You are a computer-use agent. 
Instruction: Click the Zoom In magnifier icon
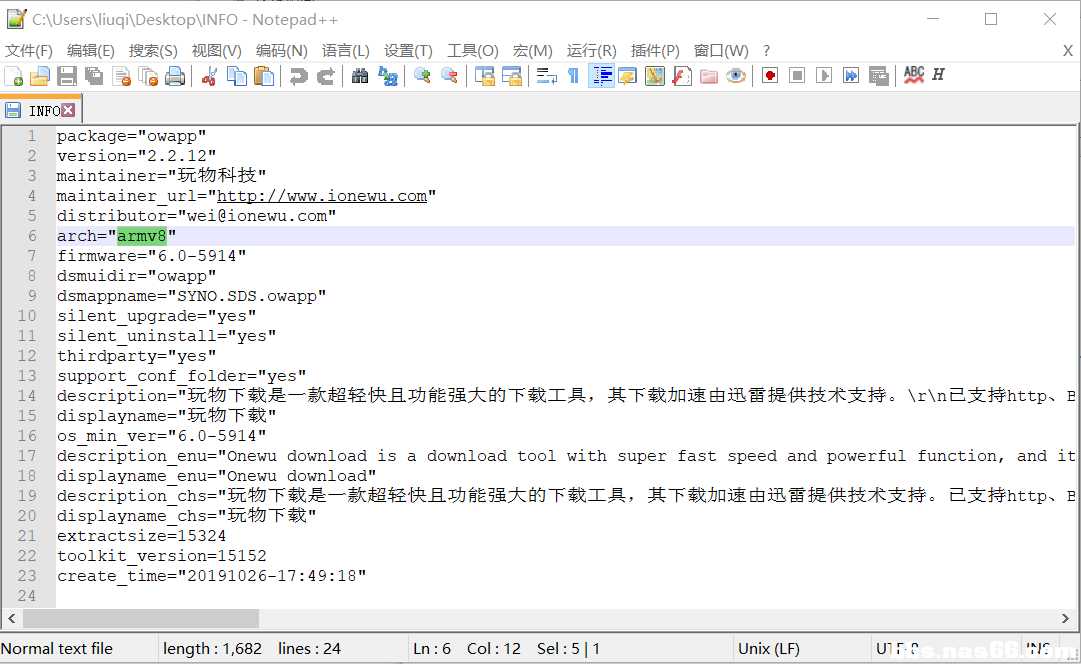coord(422,76)
